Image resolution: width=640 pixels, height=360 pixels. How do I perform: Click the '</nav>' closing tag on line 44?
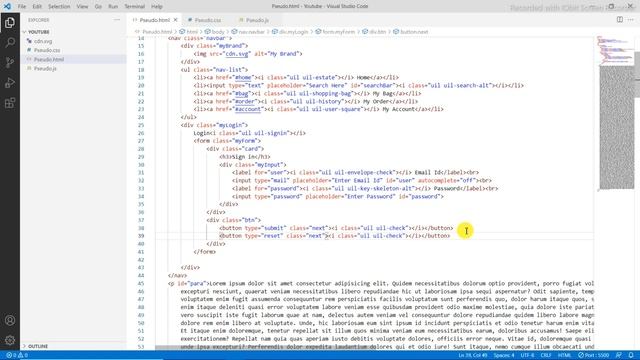click(x=178, y=276)
